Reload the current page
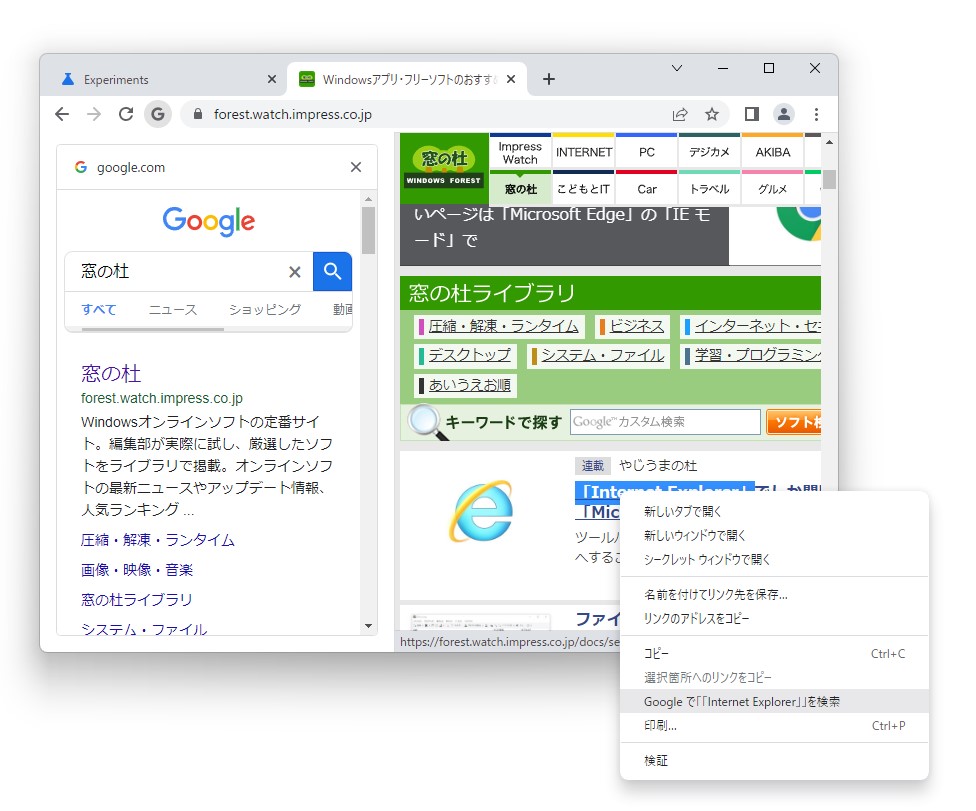Viewport: 976px width, 811px height. 125,114
